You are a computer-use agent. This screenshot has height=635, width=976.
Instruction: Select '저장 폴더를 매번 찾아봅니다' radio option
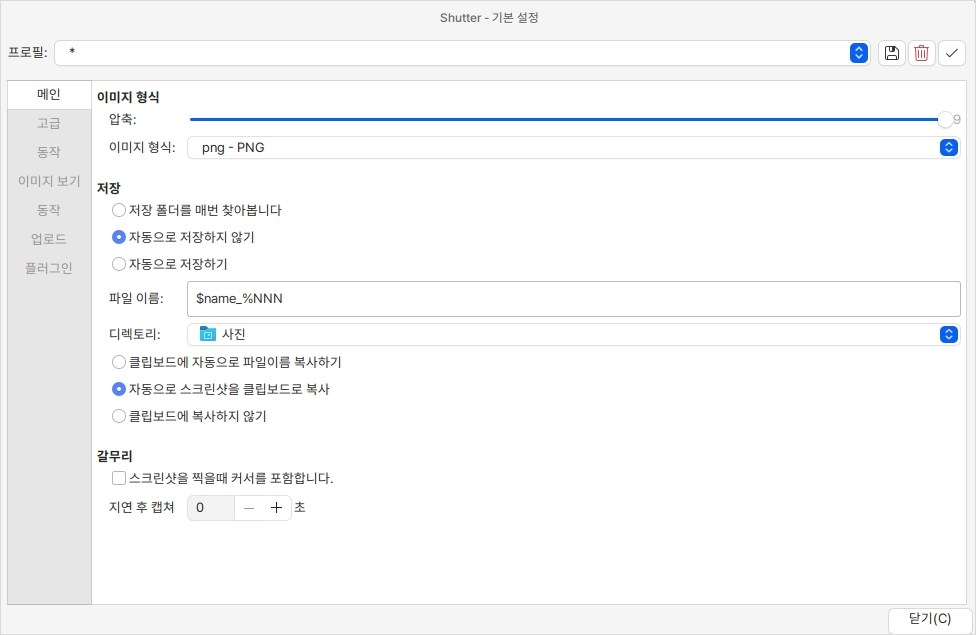[119, 211]
